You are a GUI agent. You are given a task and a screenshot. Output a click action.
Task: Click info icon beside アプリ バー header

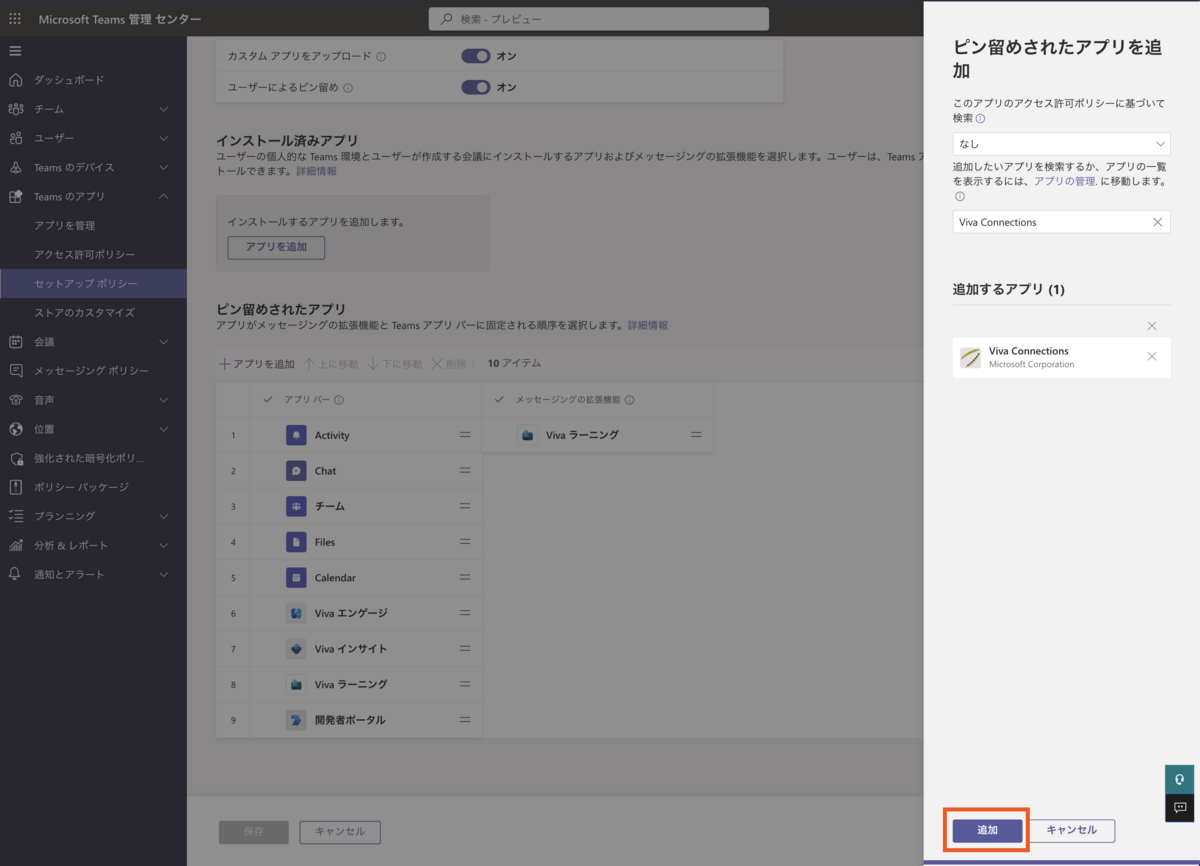[339, 400]
